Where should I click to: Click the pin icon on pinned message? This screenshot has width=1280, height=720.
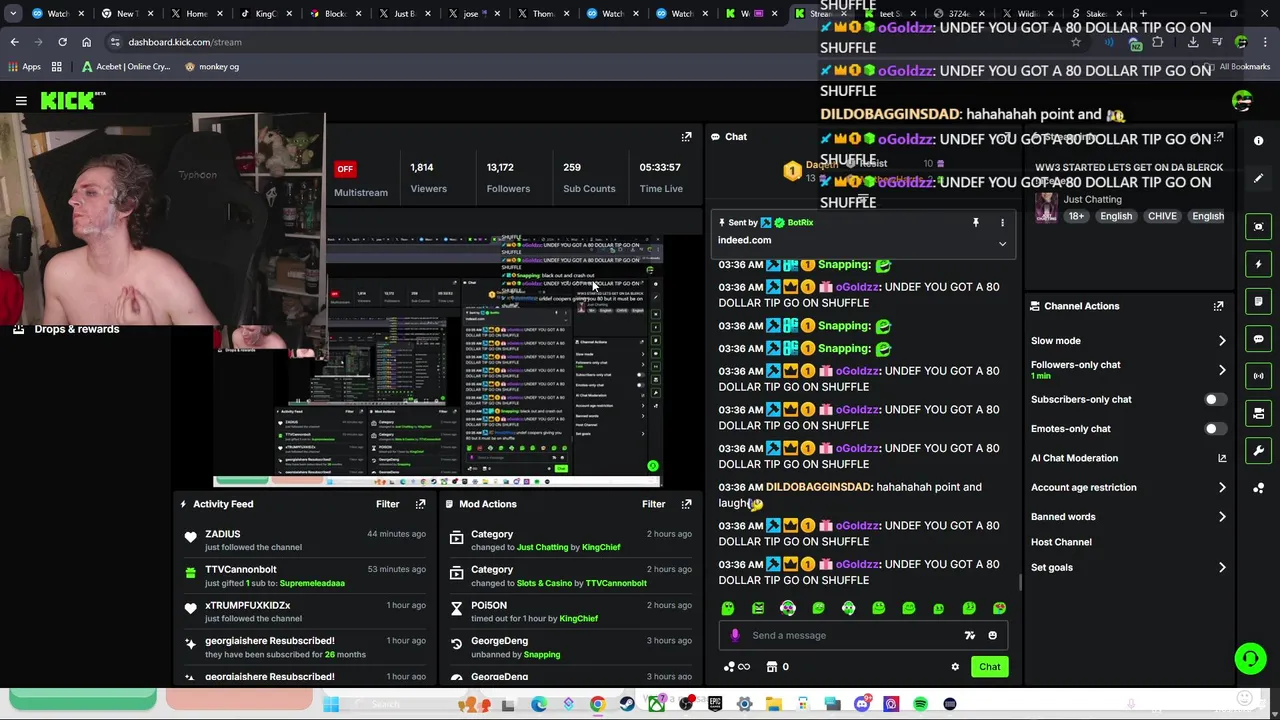click(x=976, y=223)
